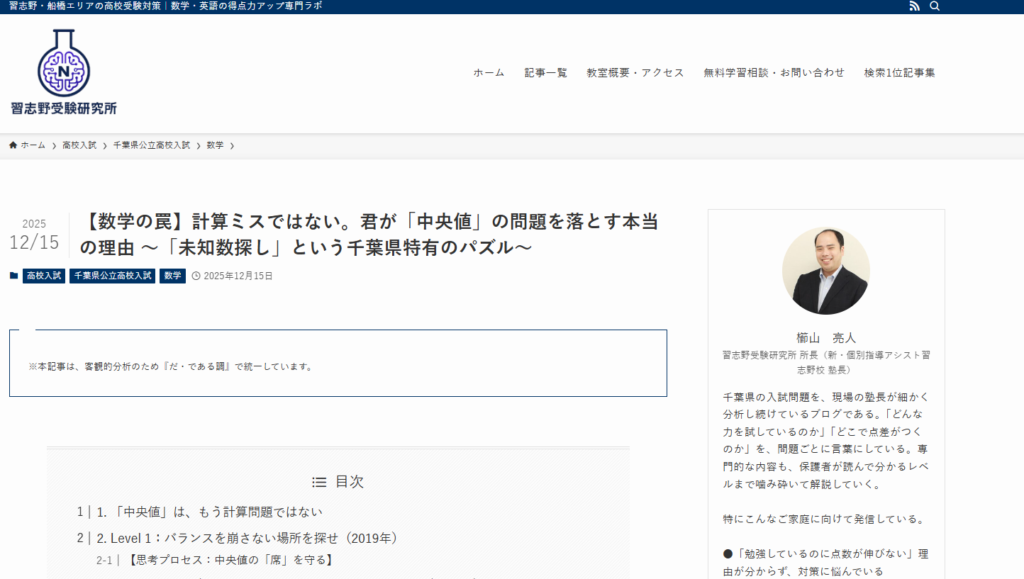Open search via magnifying glass icon
The image size is (1024, 579).
(x=935, y=6)
